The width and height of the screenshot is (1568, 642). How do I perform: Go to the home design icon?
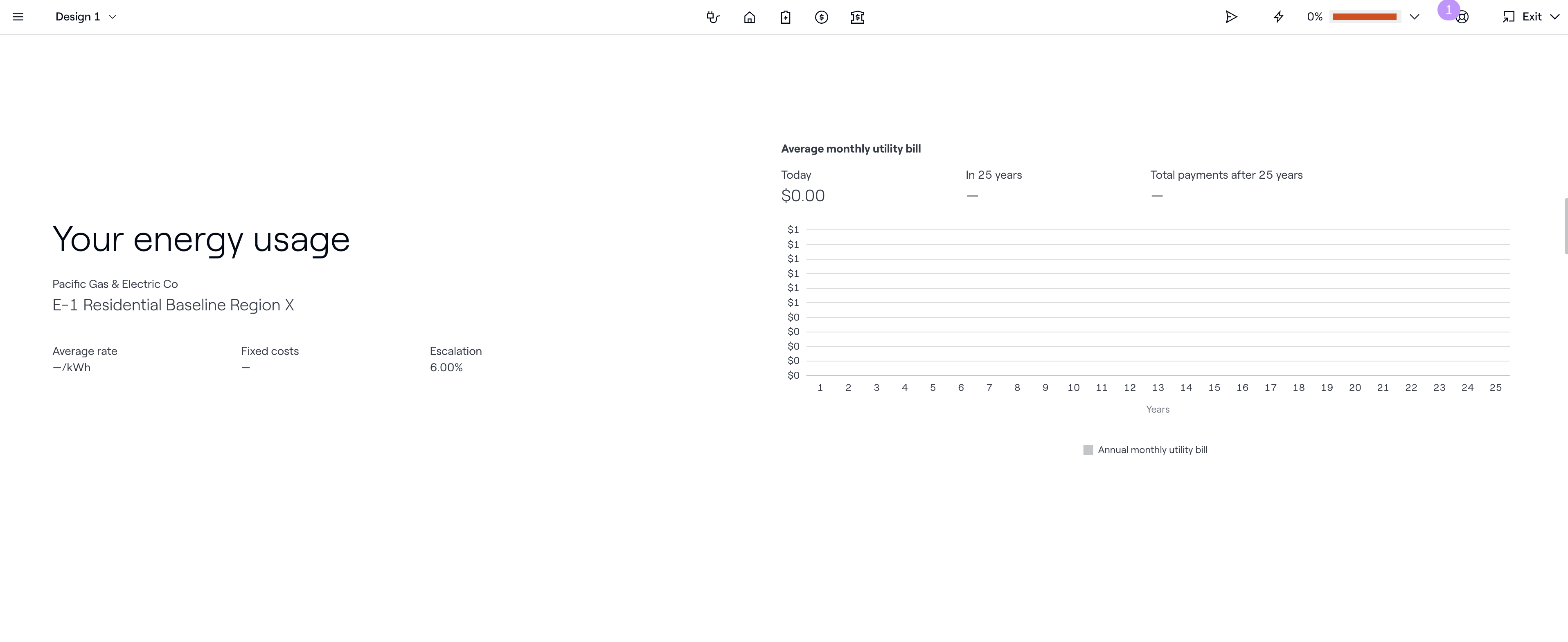click(x=749, y=17)
